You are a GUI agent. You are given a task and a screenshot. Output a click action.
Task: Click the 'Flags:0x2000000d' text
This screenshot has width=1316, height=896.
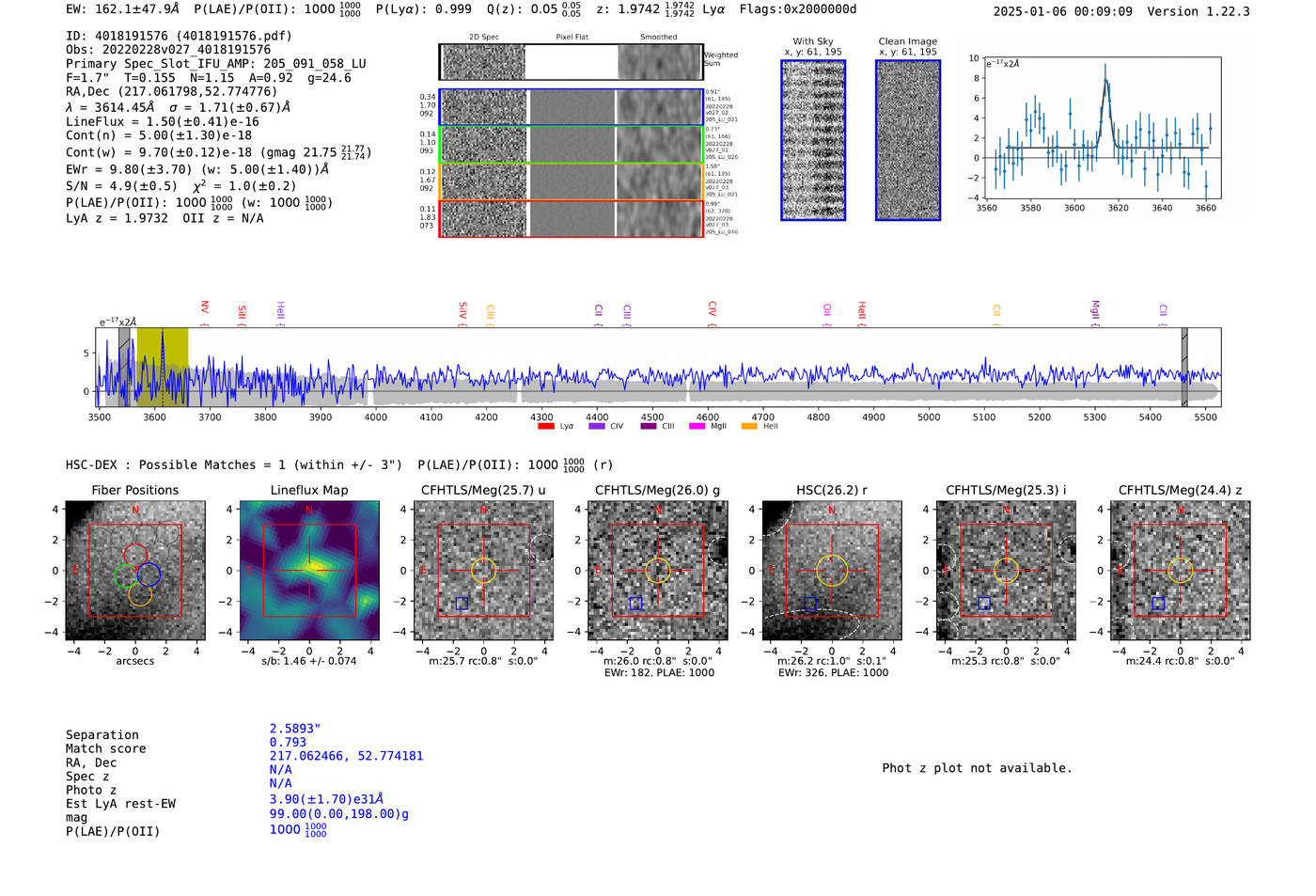click(798, 9)
